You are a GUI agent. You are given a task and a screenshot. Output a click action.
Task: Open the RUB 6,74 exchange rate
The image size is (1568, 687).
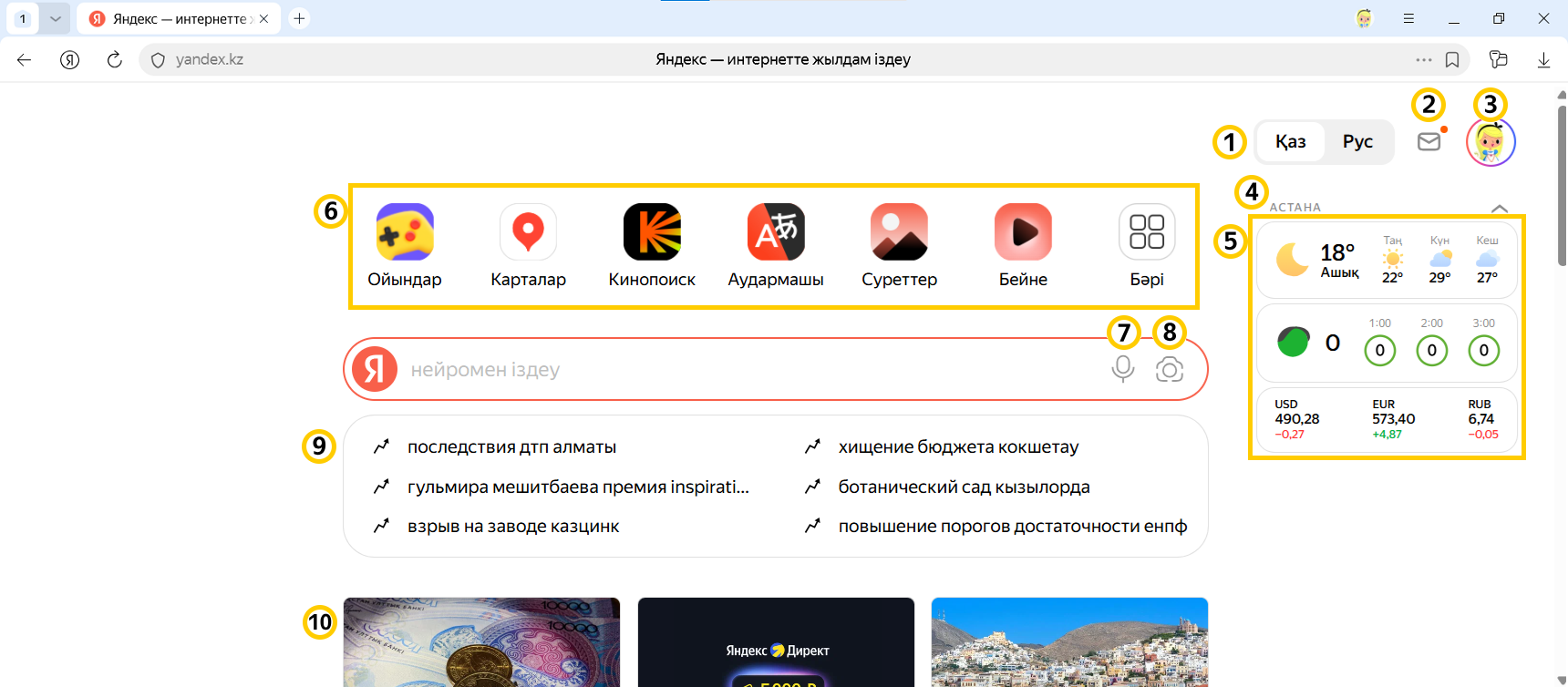(1483, 419)
